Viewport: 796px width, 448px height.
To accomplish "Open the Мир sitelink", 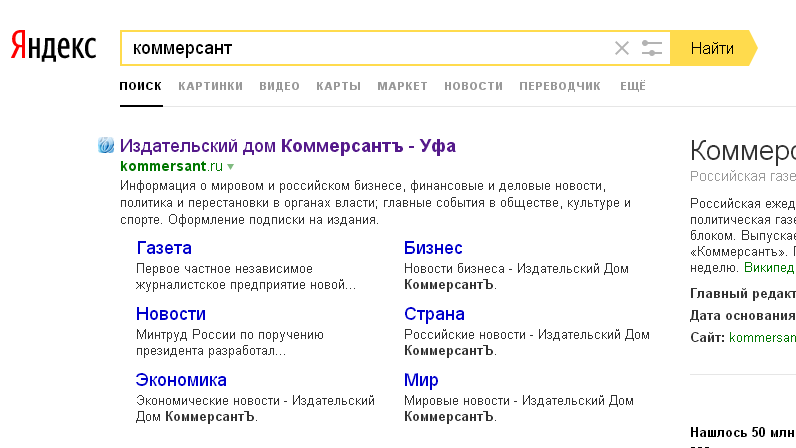I will tap(421, 380).
